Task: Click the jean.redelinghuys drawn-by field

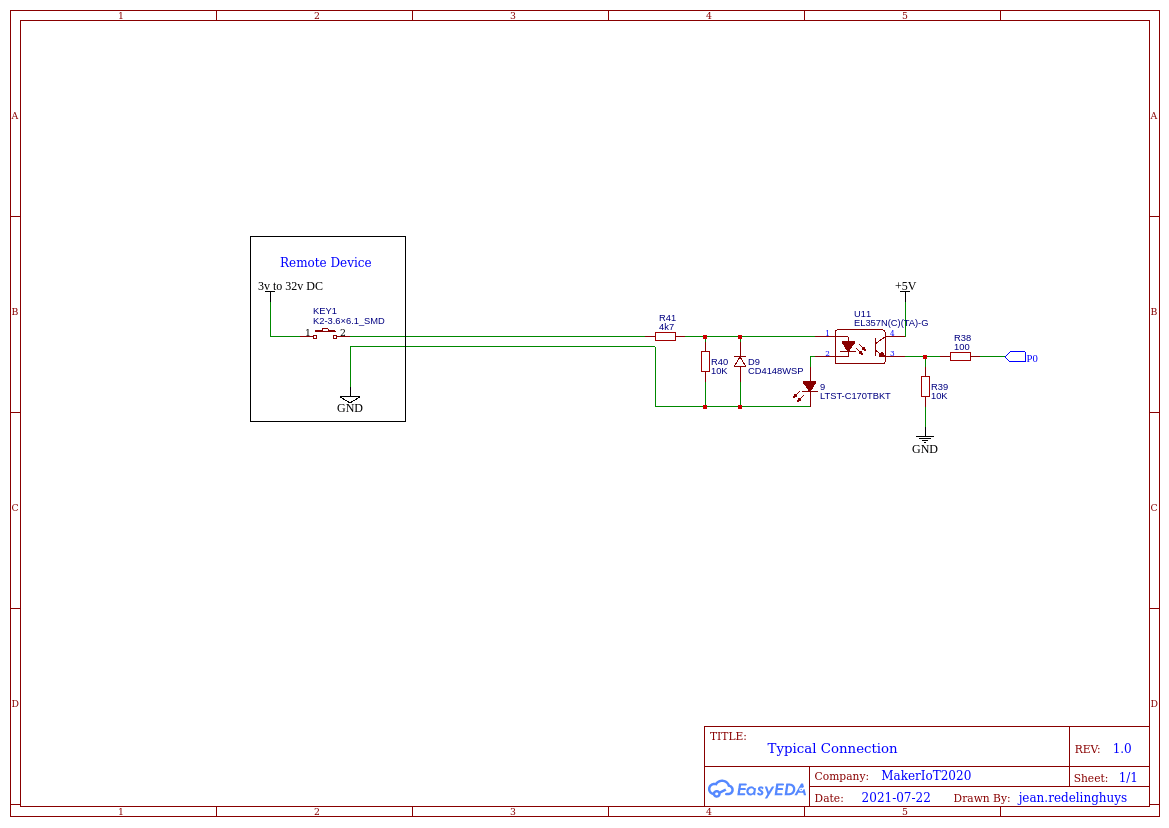Action: tap(1072, 797)
